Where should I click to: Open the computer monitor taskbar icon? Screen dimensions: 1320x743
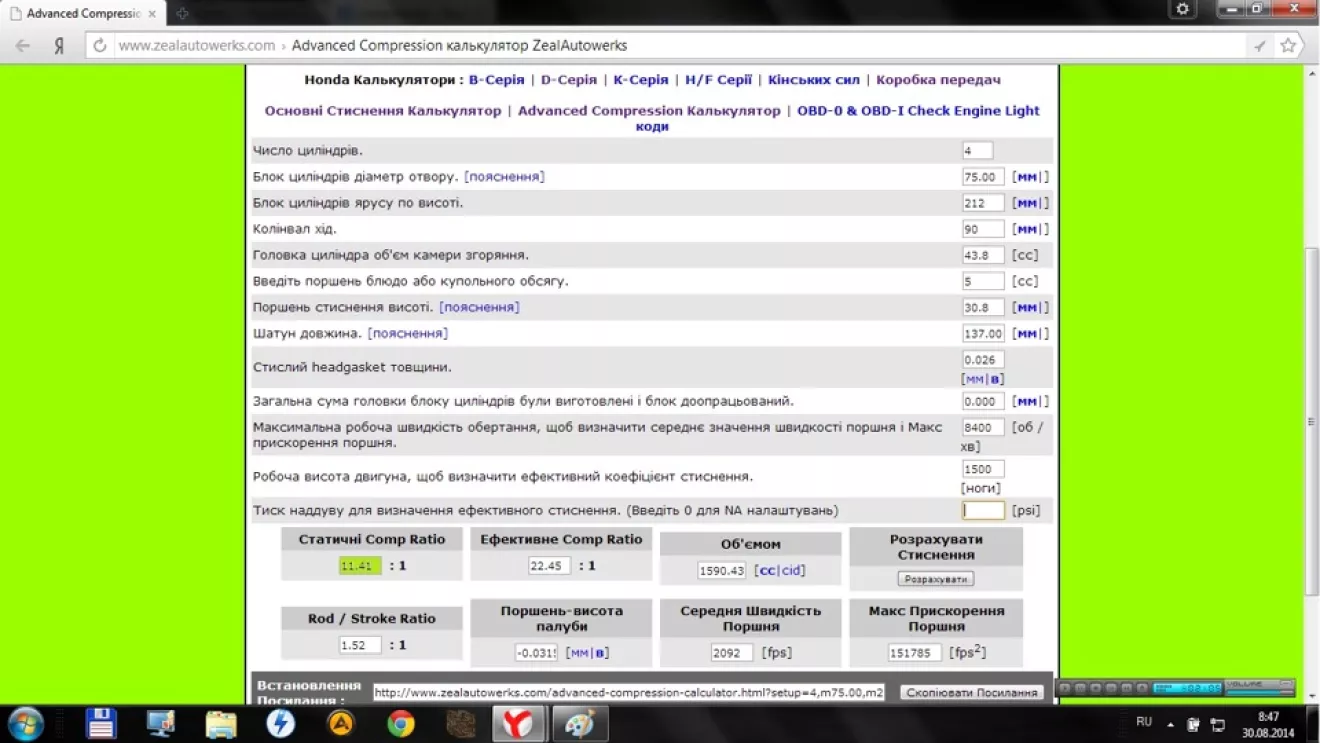coord(161,723)
